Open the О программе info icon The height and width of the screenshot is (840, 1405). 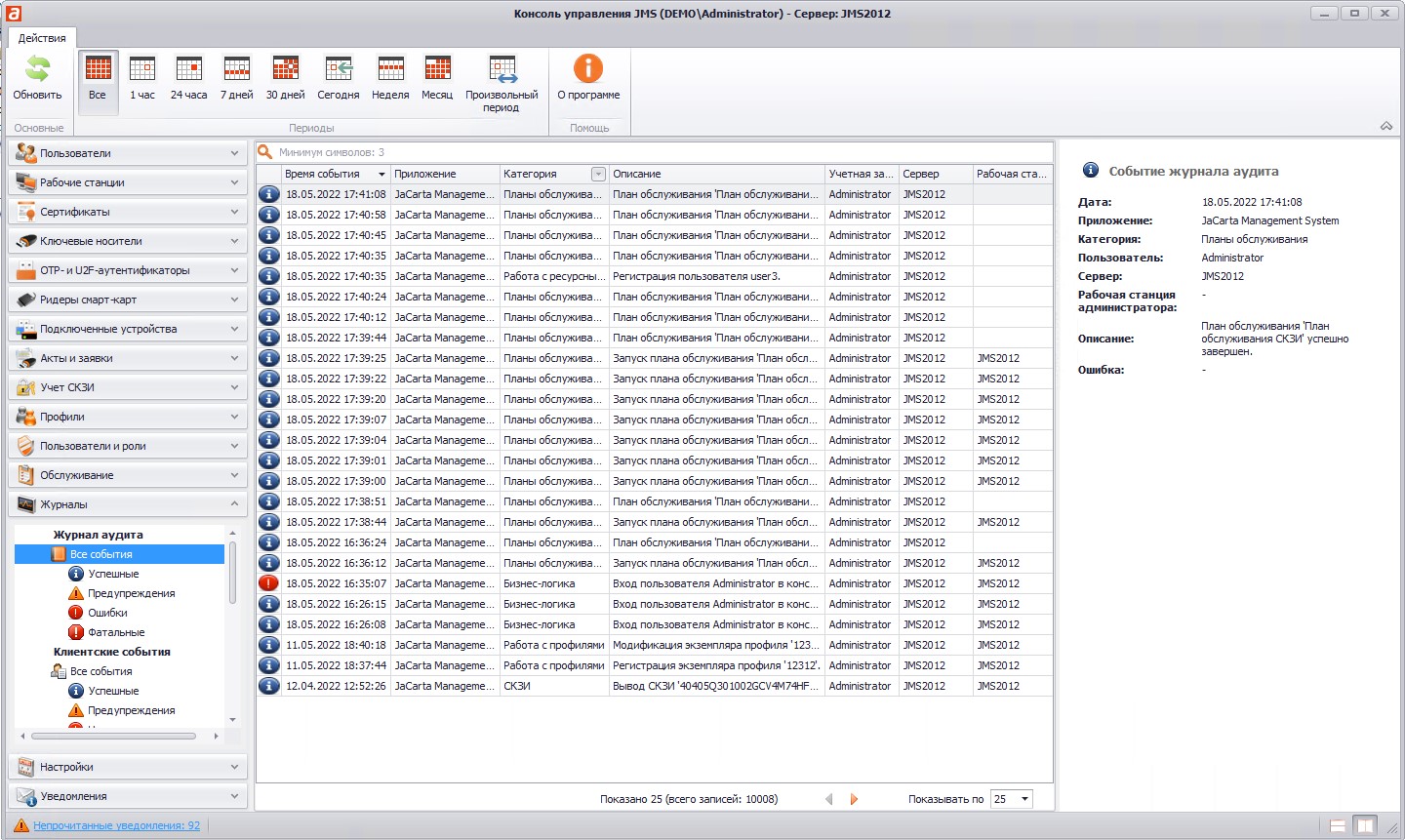coord(587,70)
